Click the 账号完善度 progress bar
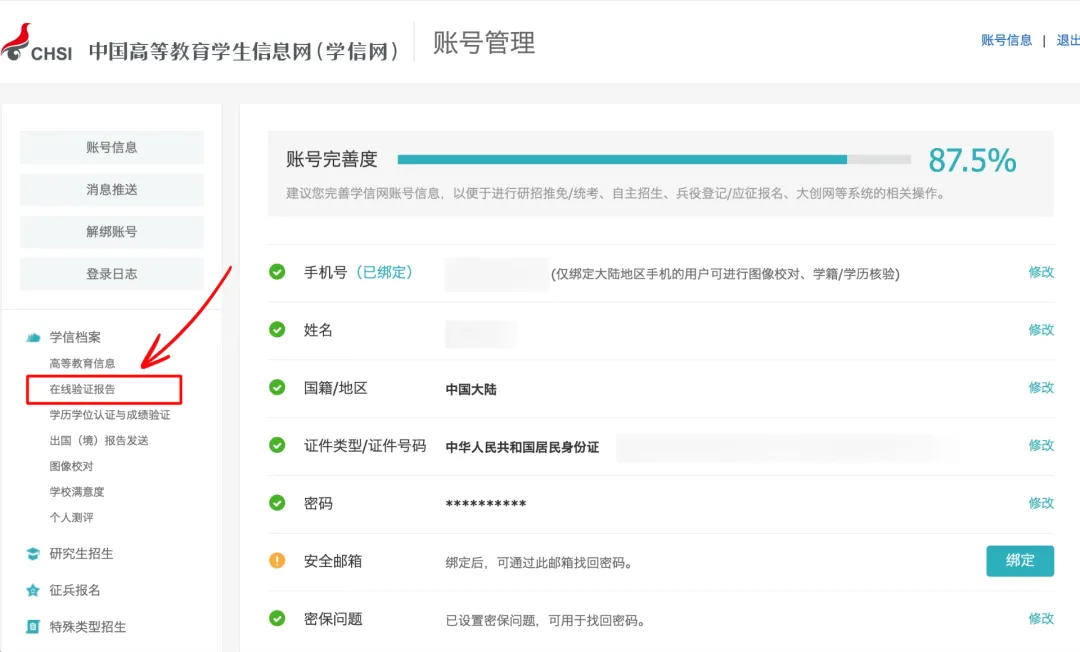 click(654, 159)
